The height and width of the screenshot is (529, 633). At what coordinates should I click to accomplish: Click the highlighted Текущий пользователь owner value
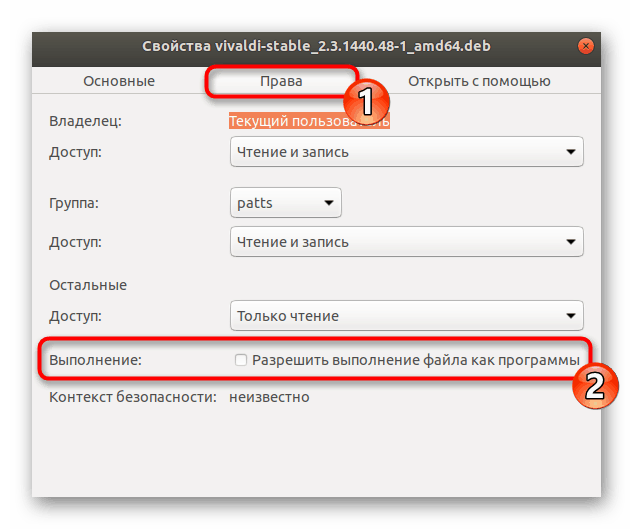(309, 121)
